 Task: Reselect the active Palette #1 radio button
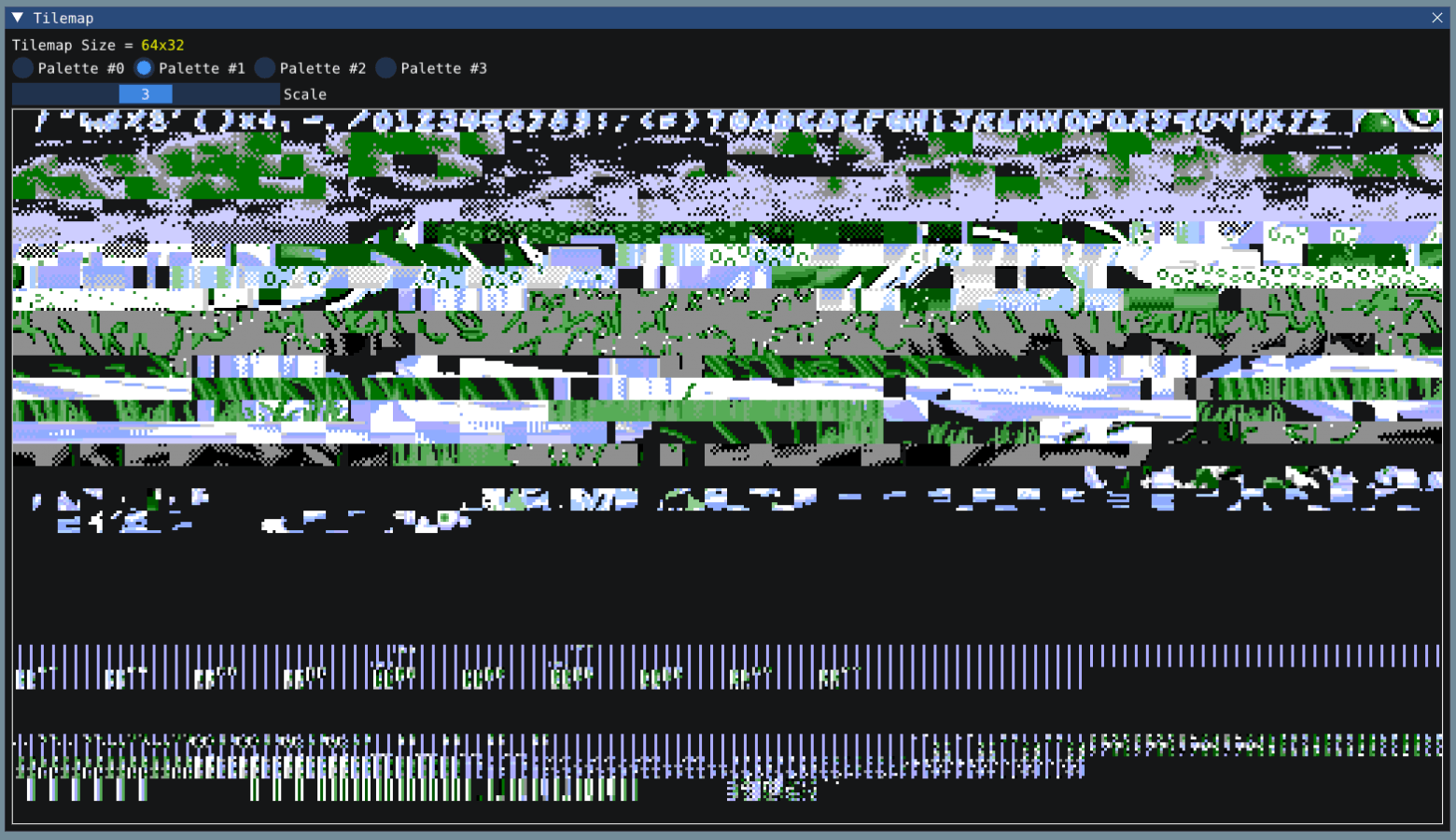click(144, 67)
